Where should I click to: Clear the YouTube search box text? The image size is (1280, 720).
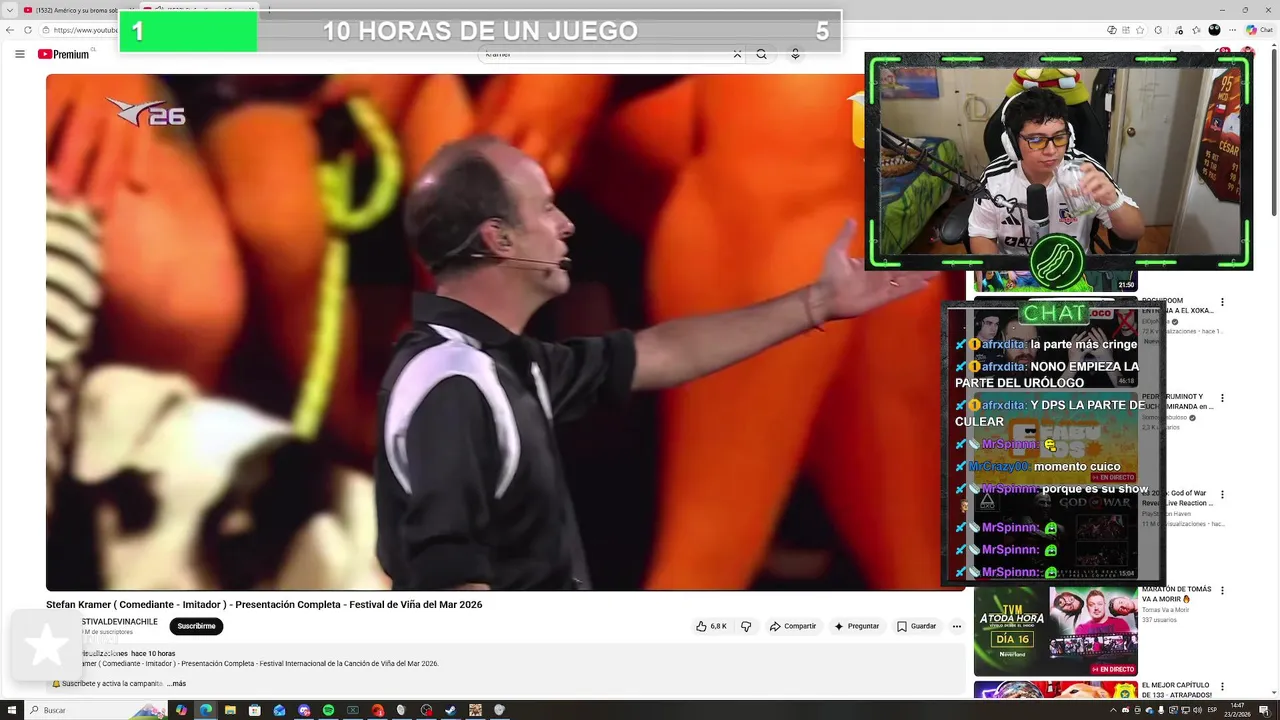737,54
